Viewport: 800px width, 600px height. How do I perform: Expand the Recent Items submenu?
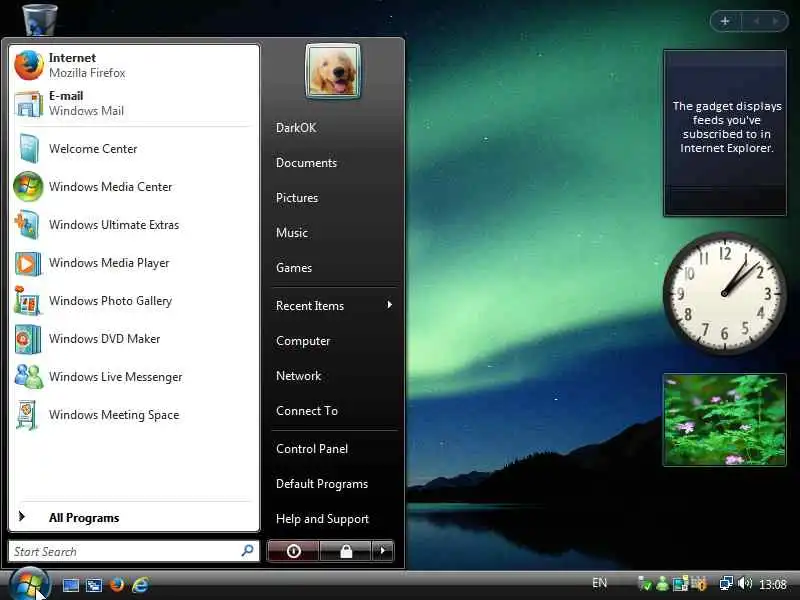click(334, 306)
